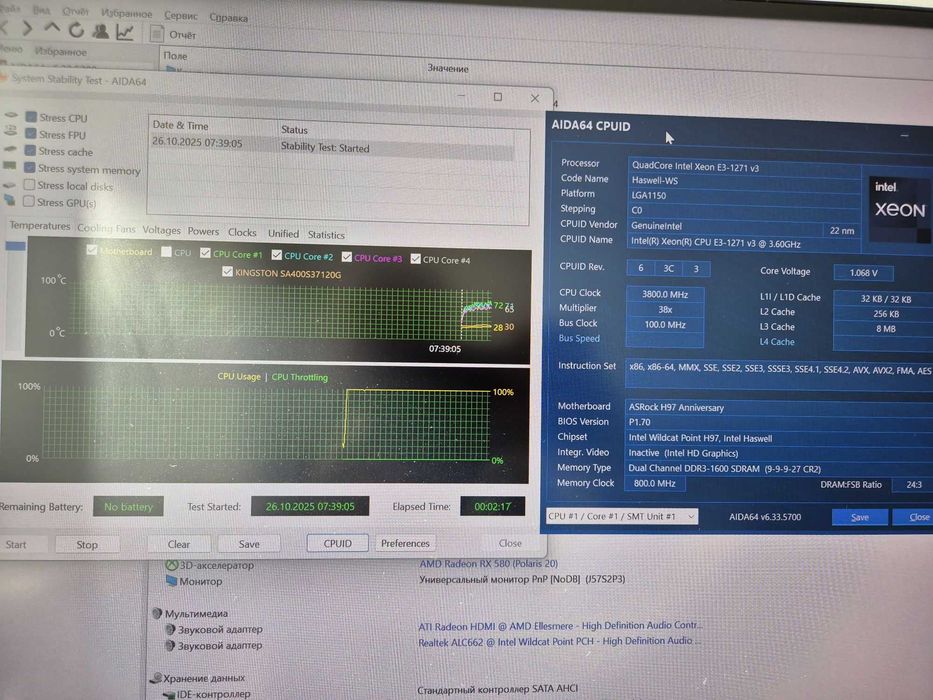Screen dimensions: 933x700
Task: Click the Up arrow toolbar icon
Action: [x=52, y=27]
